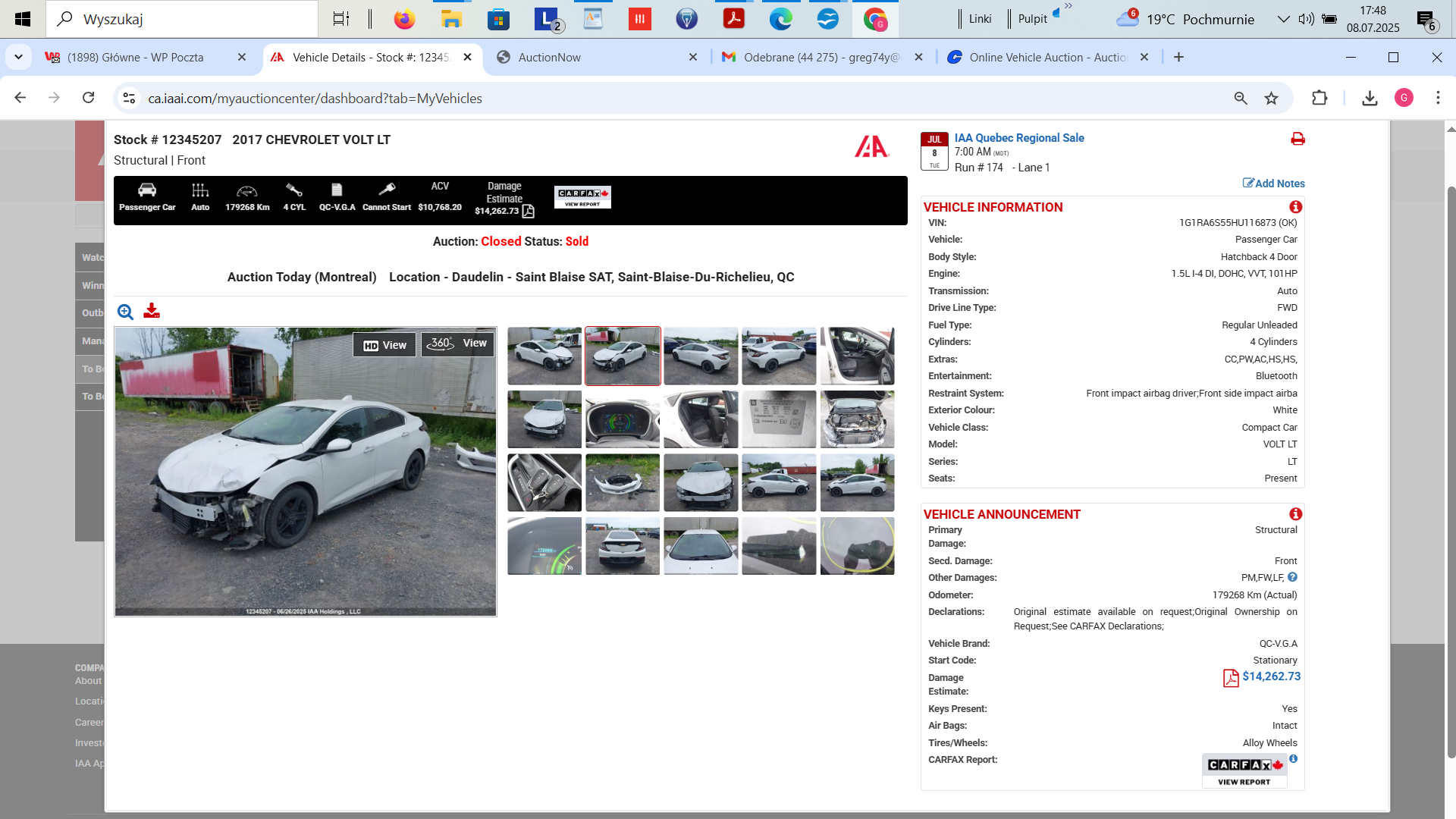Open the browser extensions puzzle icon

point(1319,99)
